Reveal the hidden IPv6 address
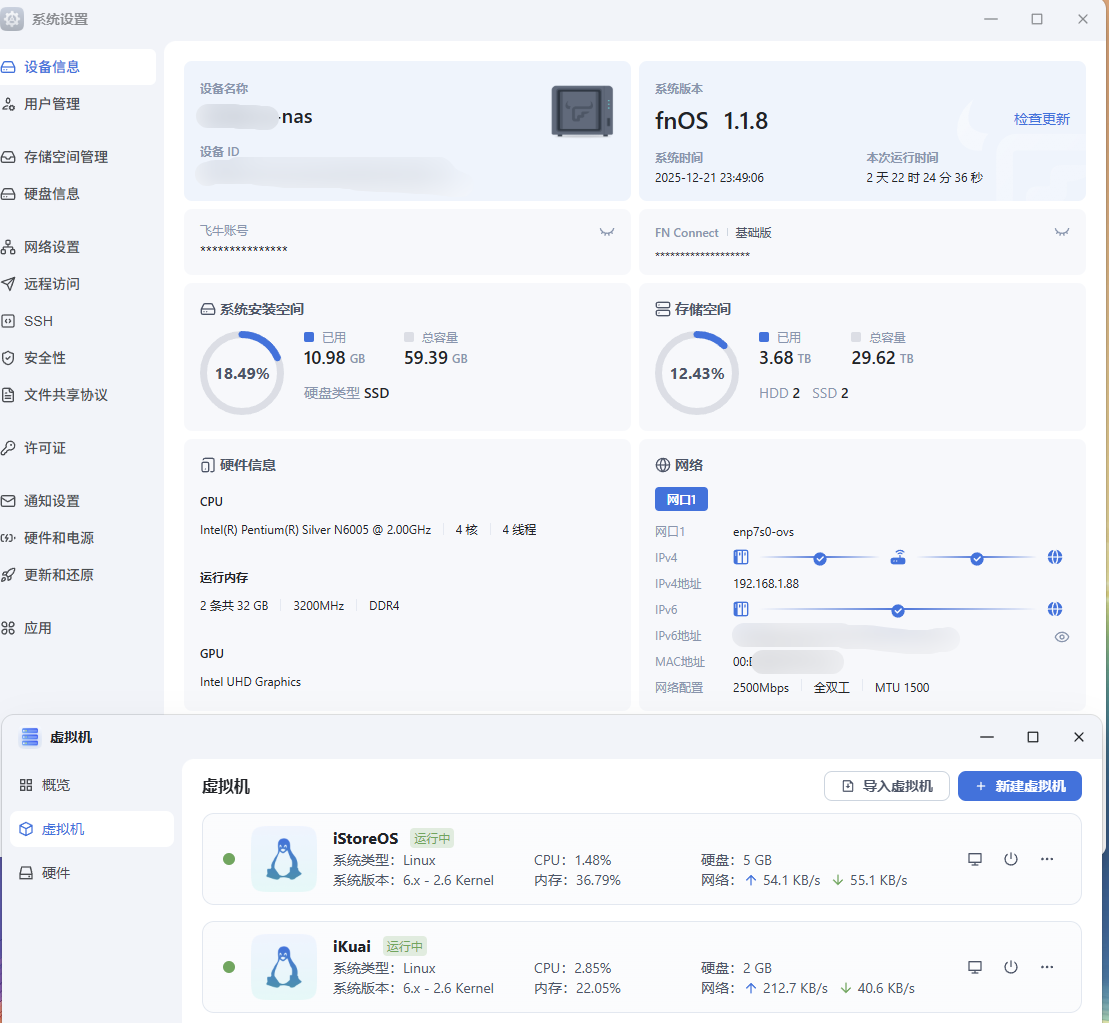 [1062, 636]
